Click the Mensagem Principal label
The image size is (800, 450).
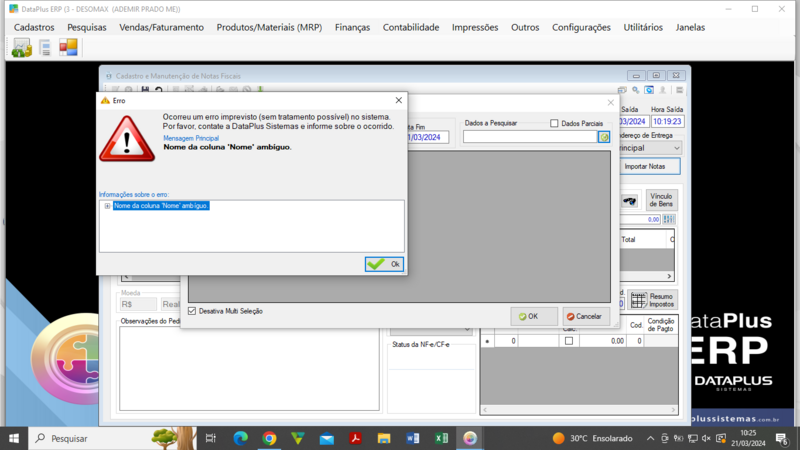point(191,138)
